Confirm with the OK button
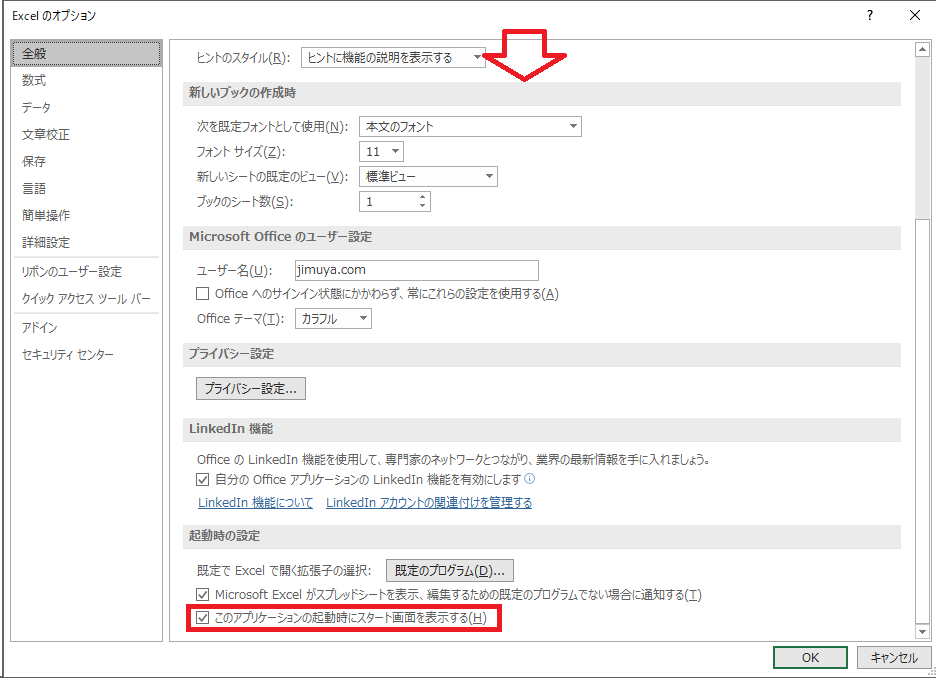The image size is (936, 678). click(x=810, y=658)
